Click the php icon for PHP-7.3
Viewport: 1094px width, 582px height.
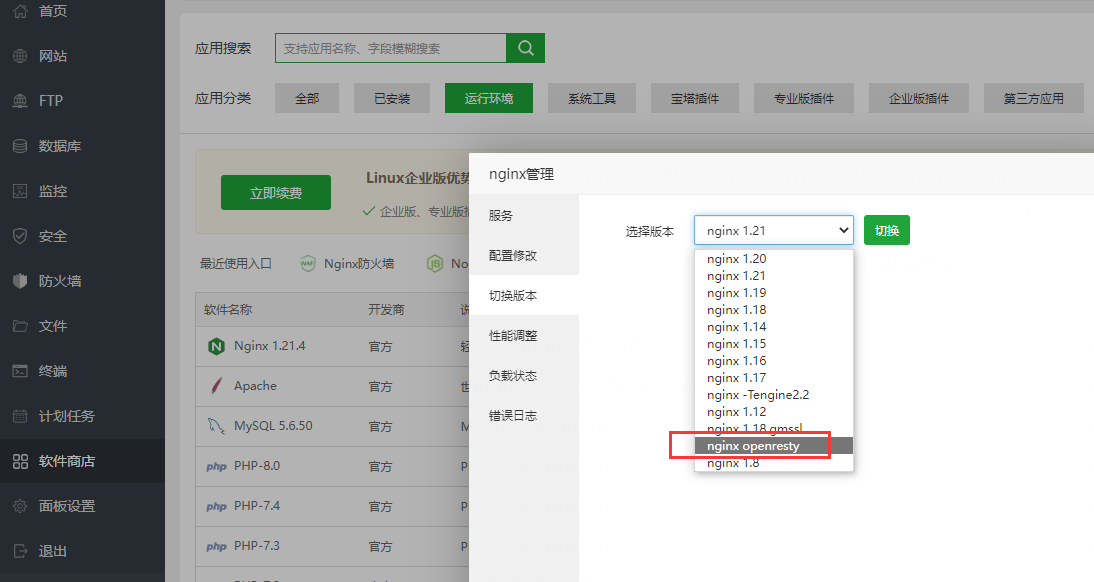[216, 546]
